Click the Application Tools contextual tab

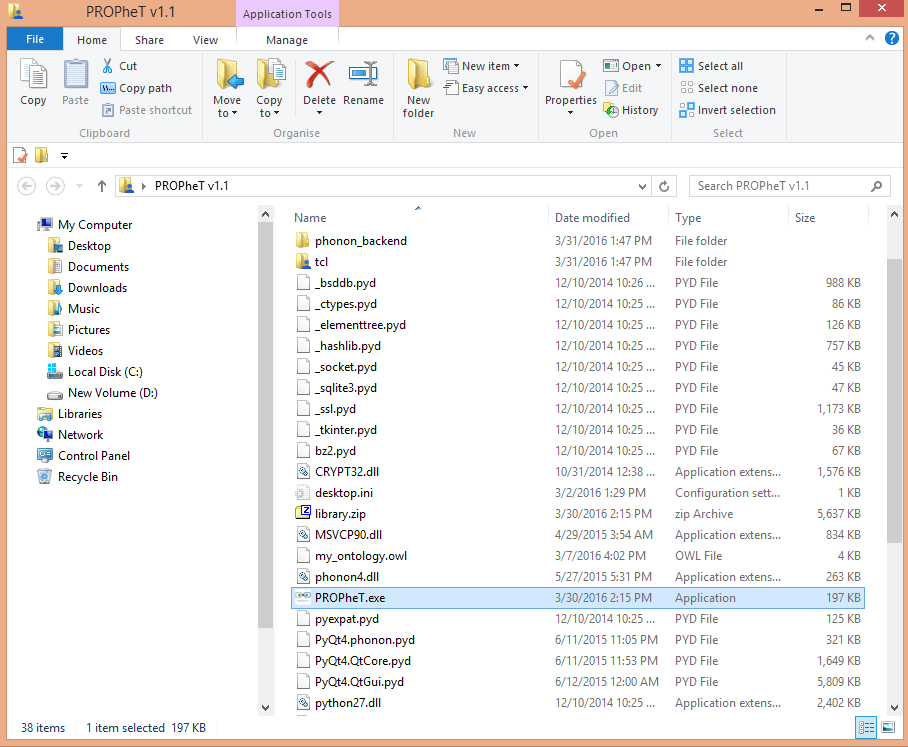[287, 14]
